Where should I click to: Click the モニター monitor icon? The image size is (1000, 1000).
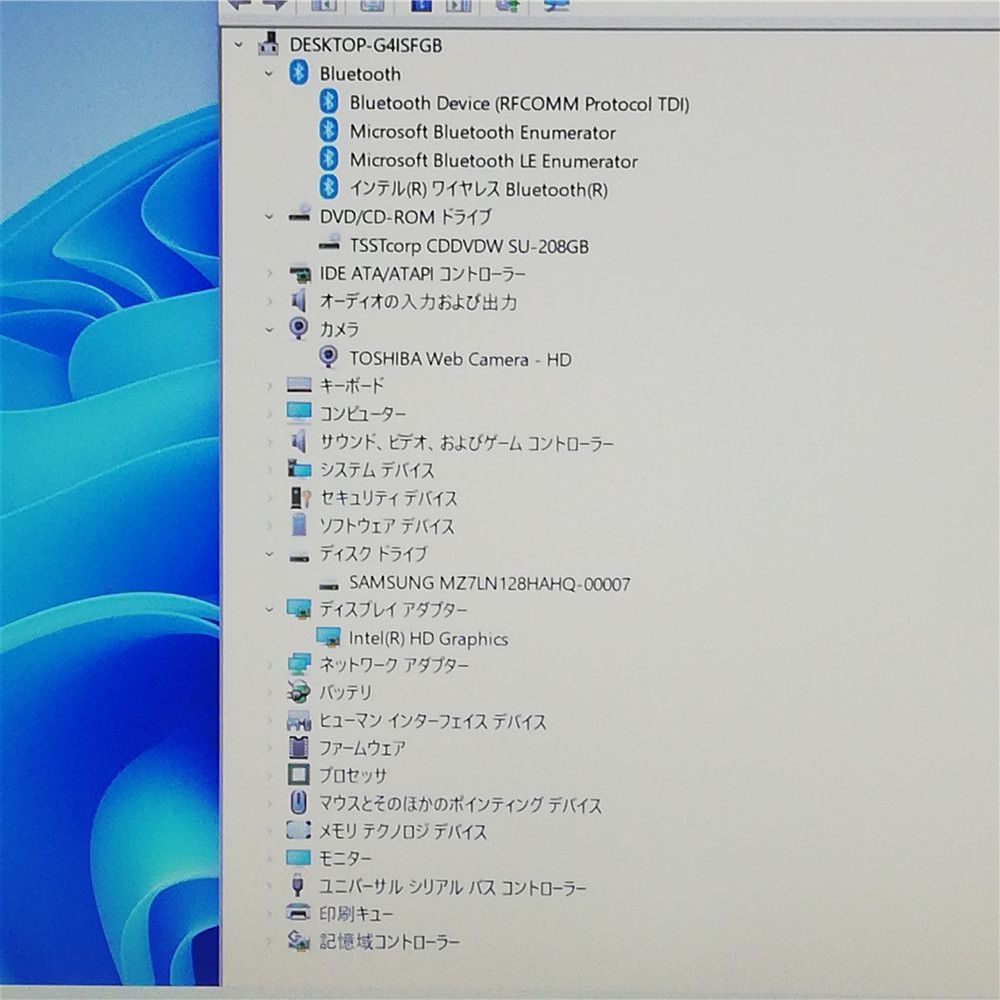[298, 858]
